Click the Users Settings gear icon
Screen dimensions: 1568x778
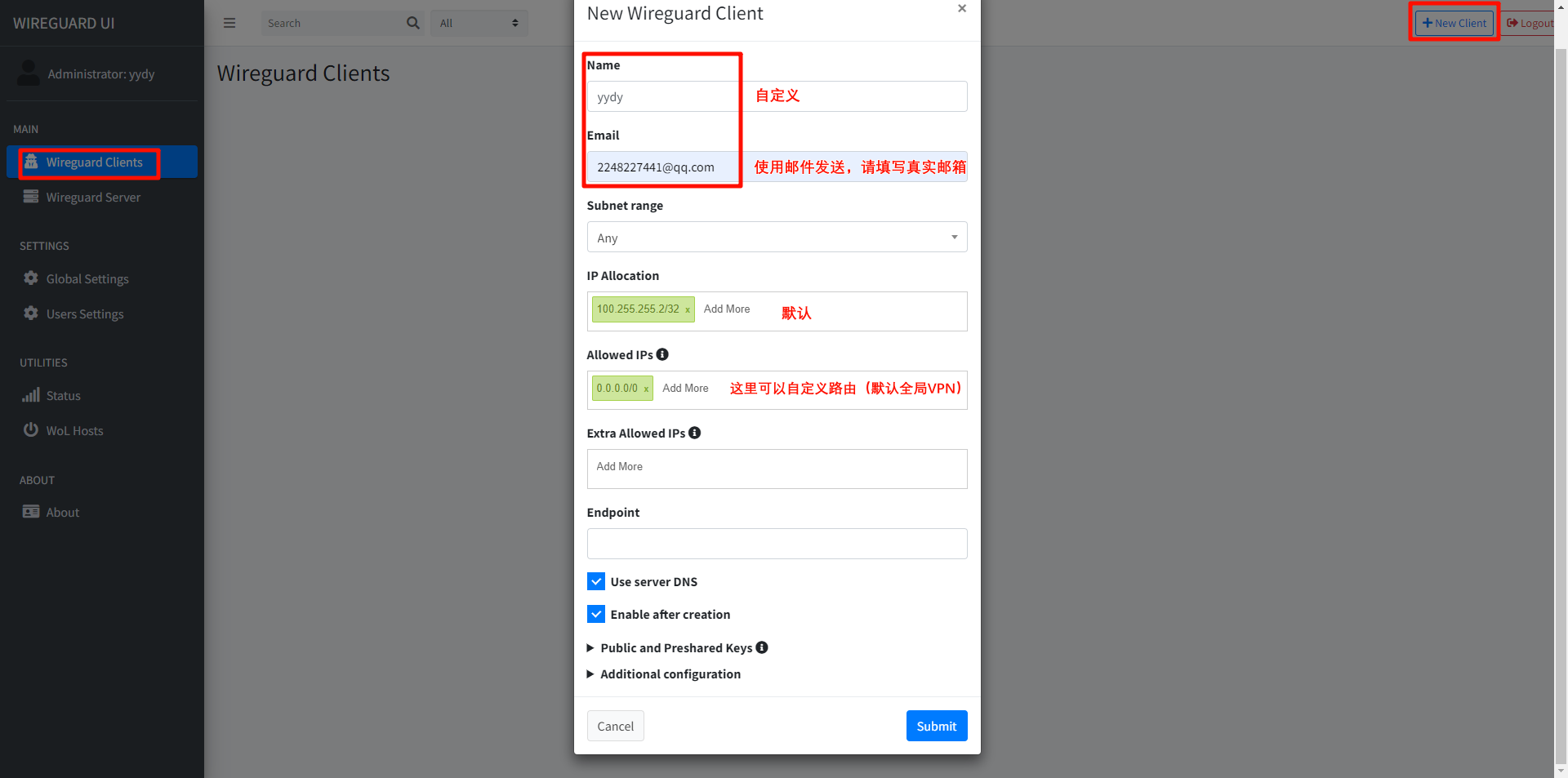pyautogui.click(x=31, y=313)
